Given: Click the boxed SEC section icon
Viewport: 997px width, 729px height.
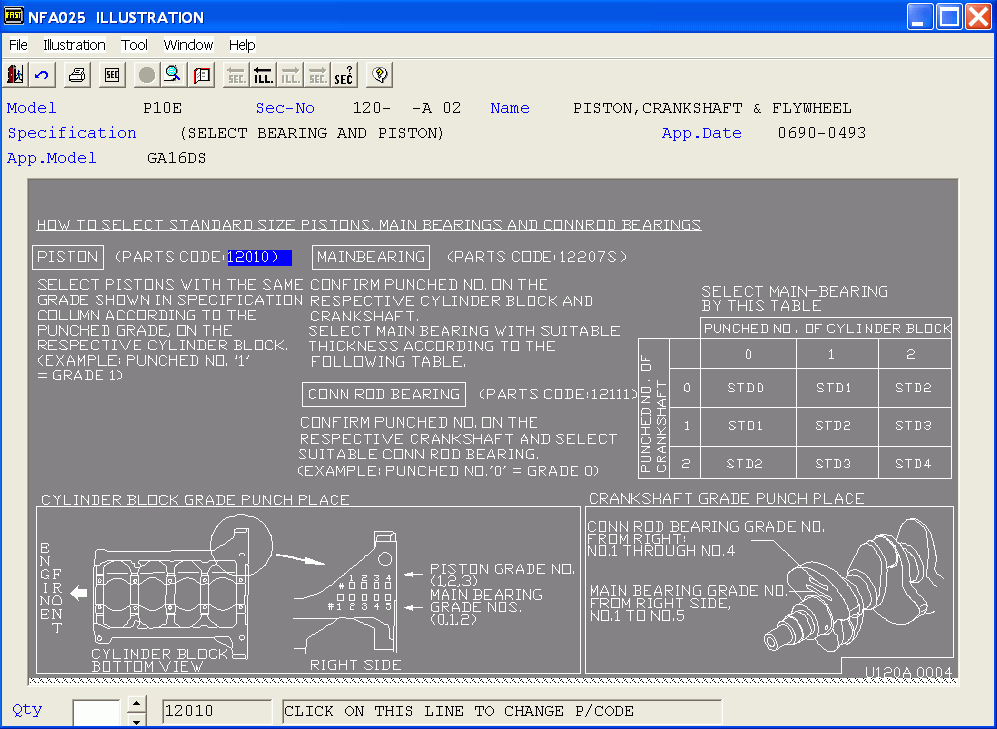Looking at the screenshot, I should (112, 75).
